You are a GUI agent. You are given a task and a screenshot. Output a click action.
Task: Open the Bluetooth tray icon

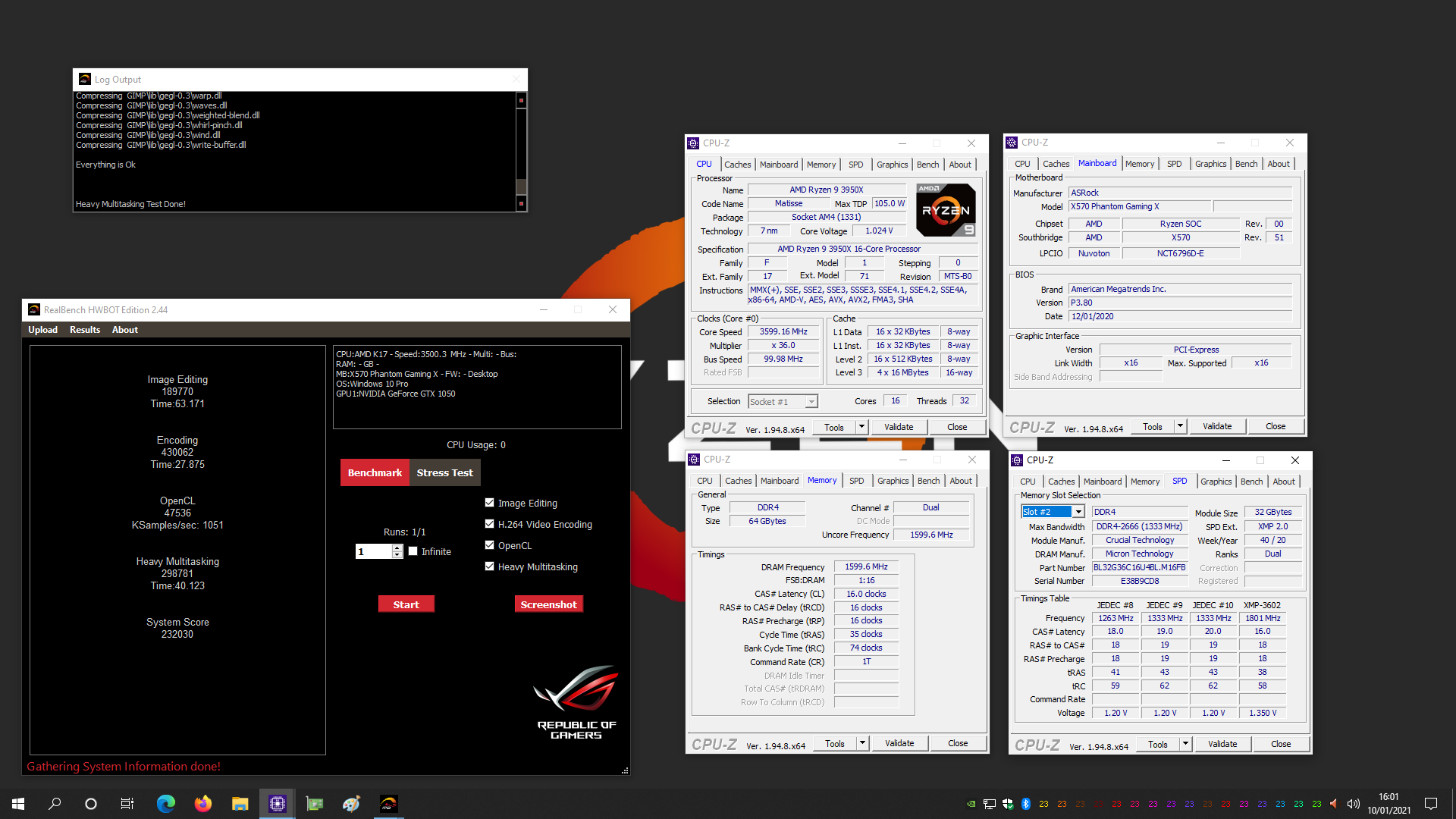(x=1026, y=804)
